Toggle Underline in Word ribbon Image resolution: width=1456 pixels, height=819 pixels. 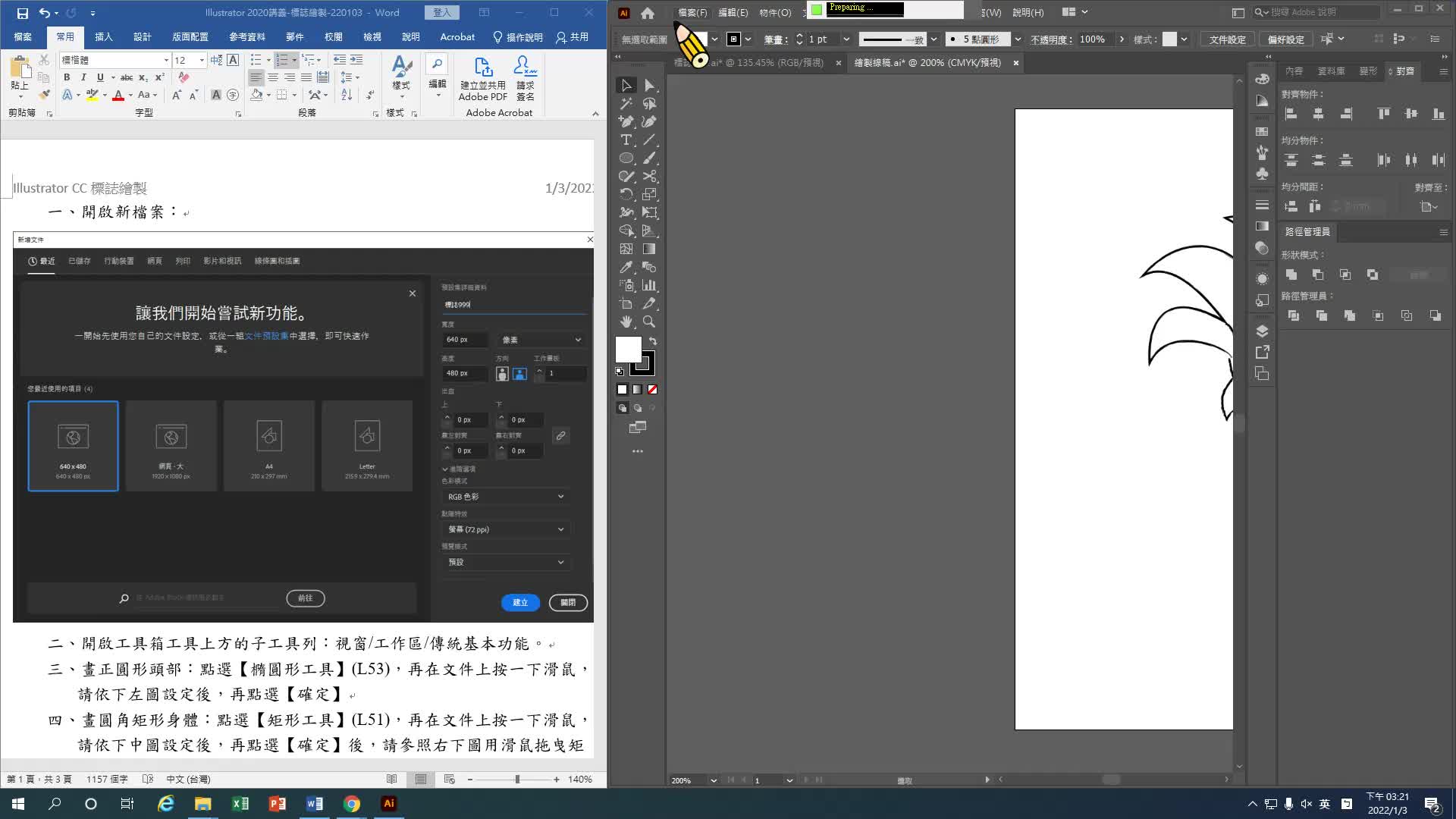coord(100,77)
